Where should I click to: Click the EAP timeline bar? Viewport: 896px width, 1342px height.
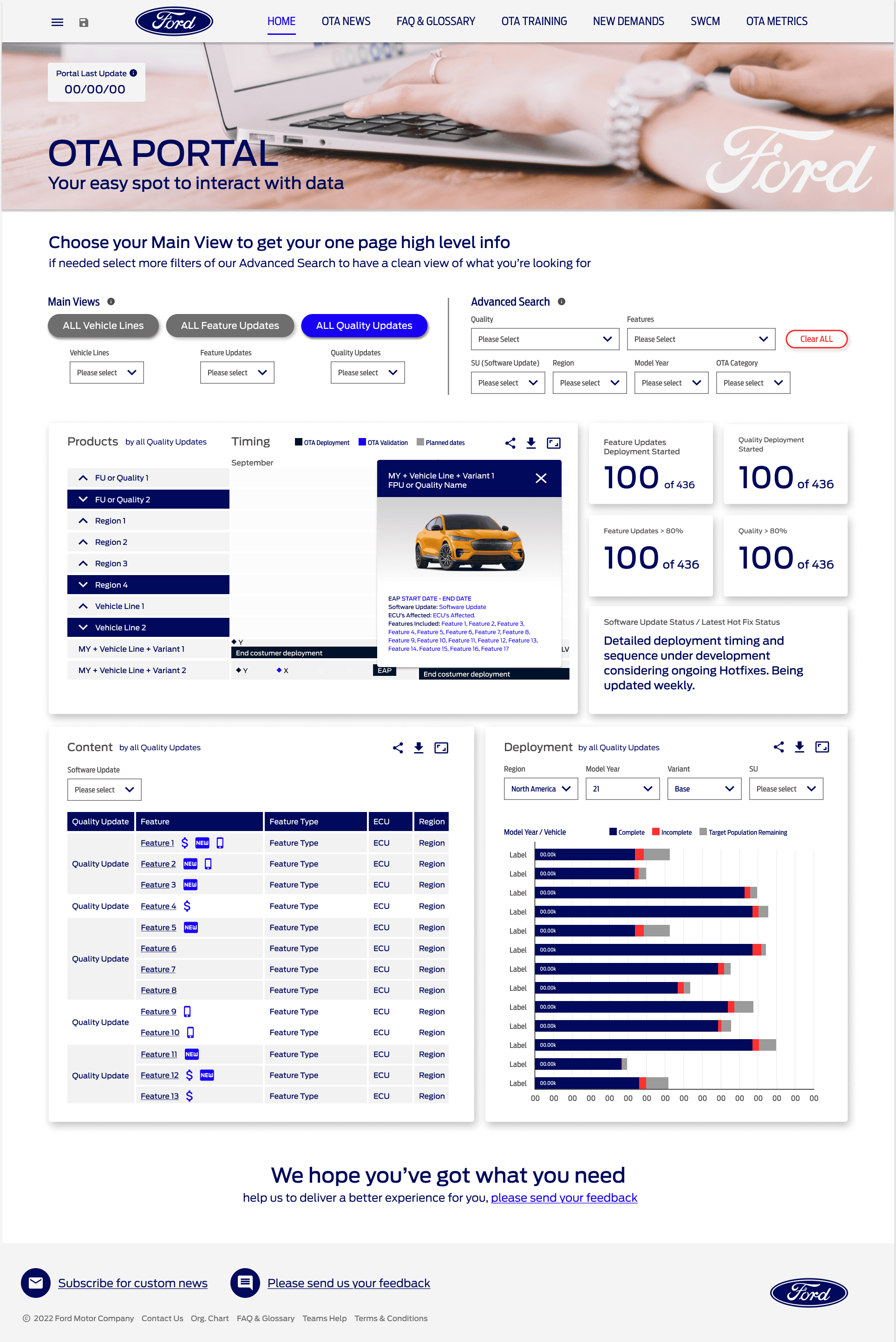tap(385, 670)
